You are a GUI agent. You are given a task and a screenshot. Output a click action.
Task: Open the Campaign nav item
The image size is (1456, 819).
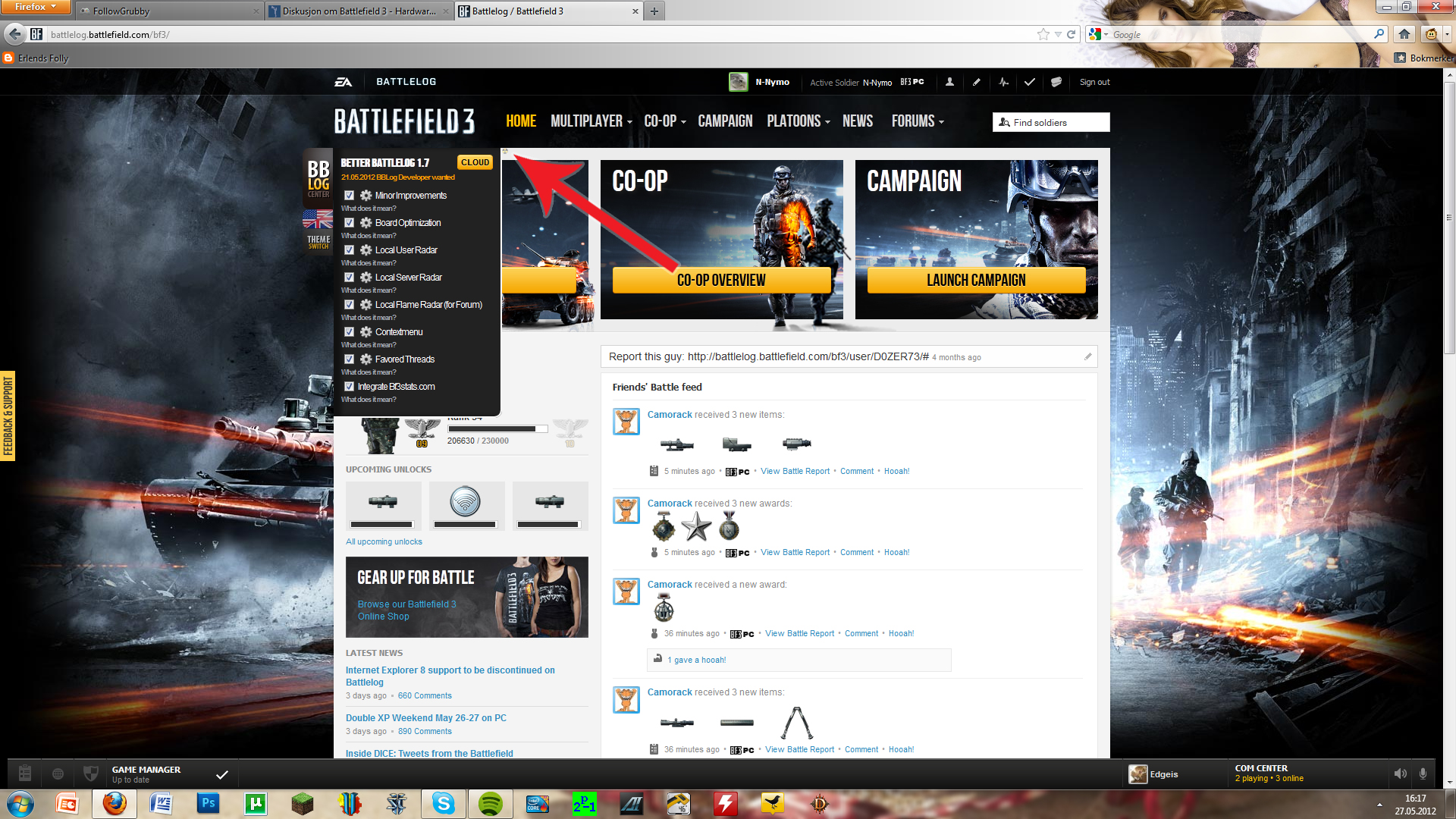tap(725, 121)
